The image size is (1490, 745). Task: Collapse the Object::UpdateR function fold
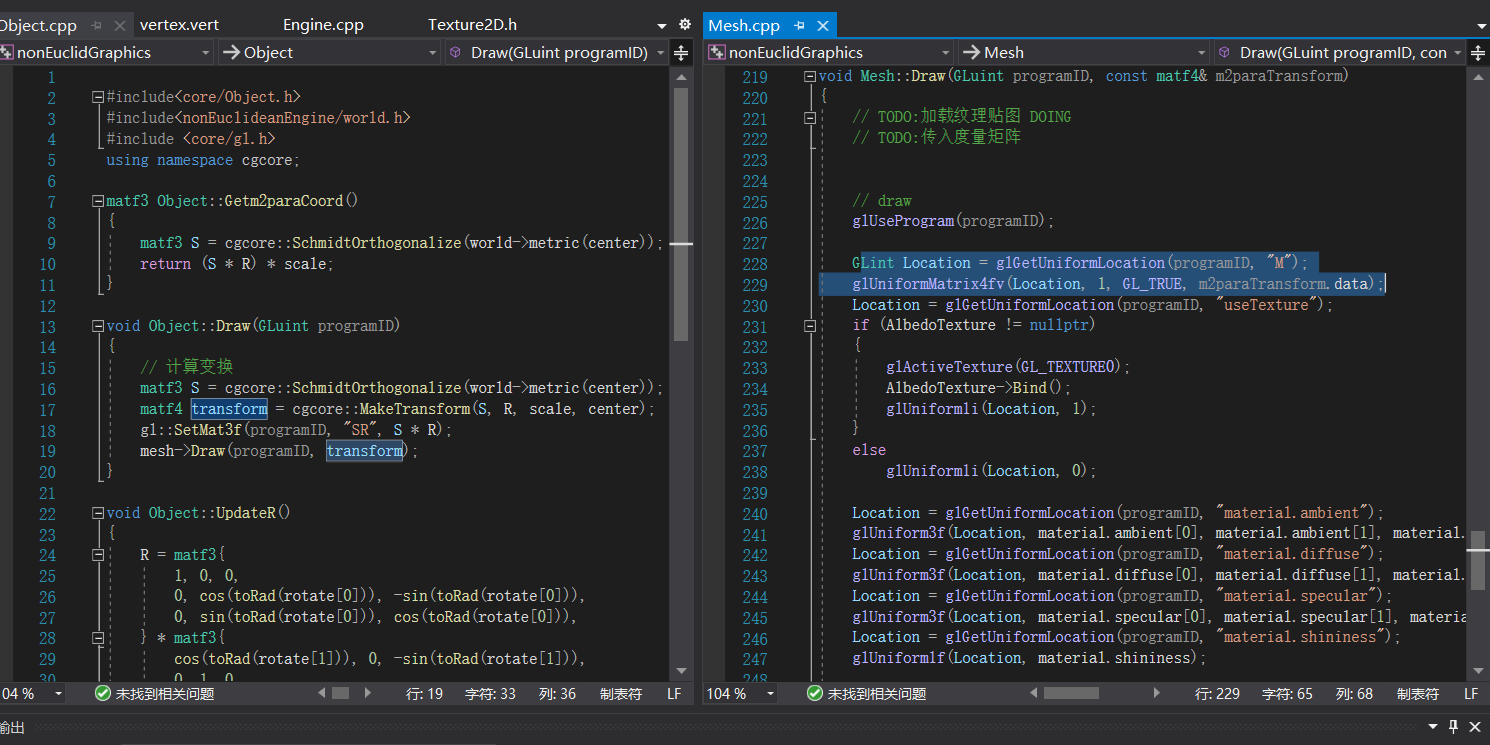pyautogui.click(x=97, y=513)
